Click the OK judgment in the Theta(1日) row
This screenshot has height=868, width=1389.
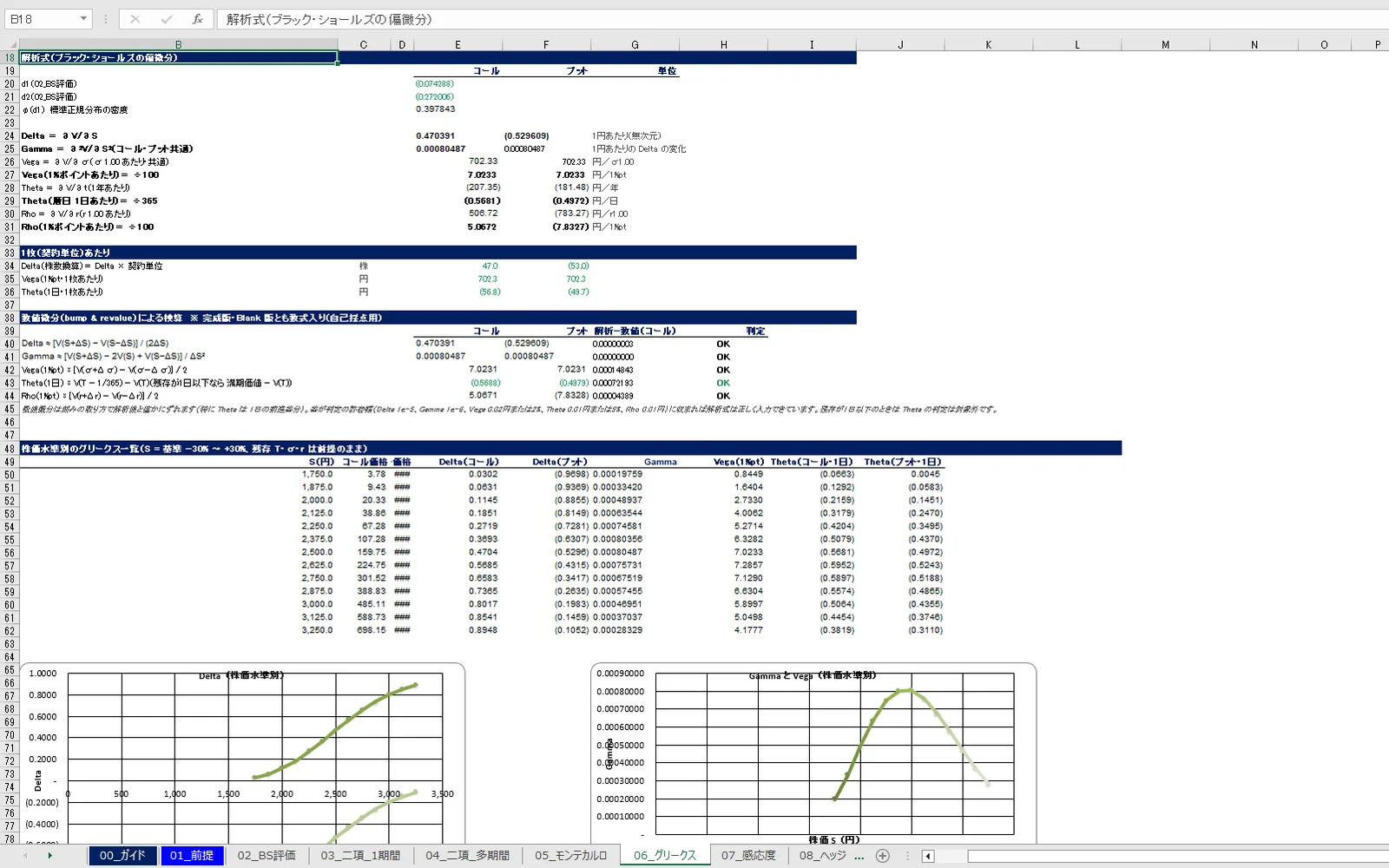tap(723, 383)
